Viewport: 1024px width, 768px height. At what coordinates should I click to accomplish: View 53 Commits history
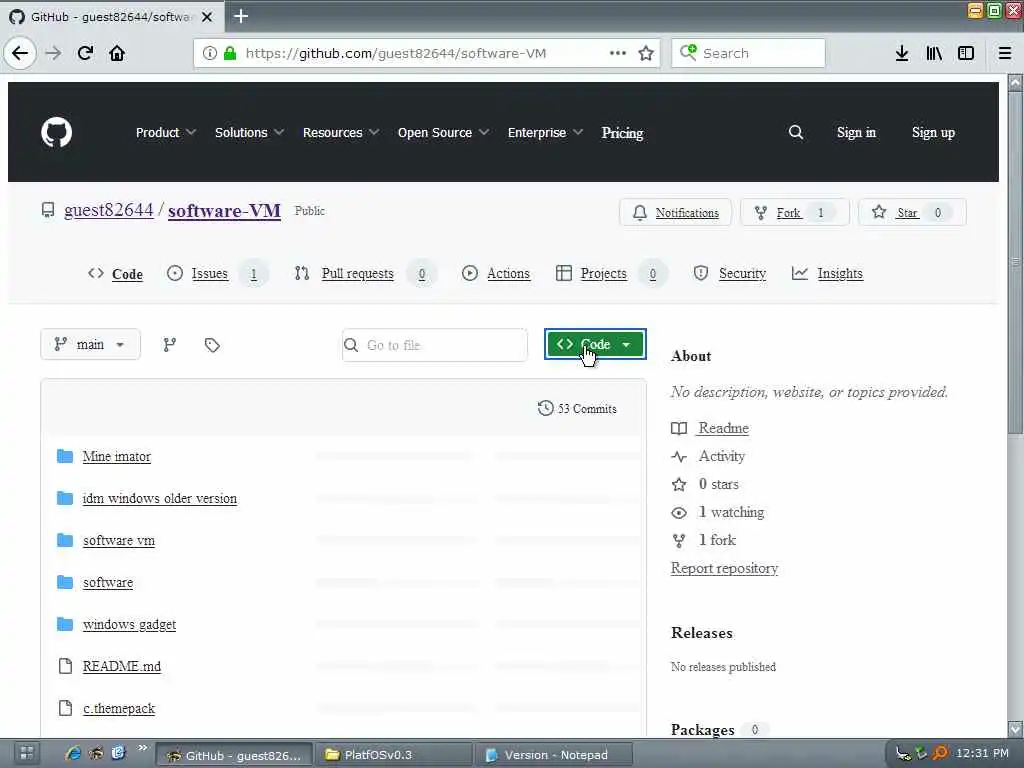pos(577,409)
